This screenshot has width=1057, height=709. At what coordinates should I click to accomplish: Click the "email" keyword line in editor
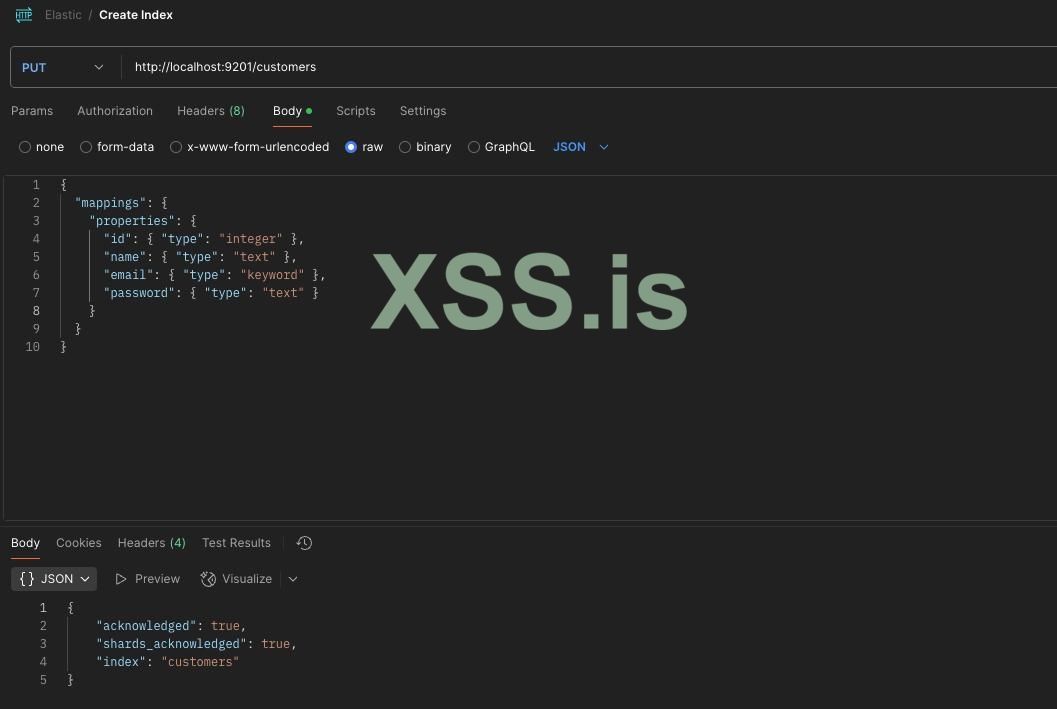214,275
